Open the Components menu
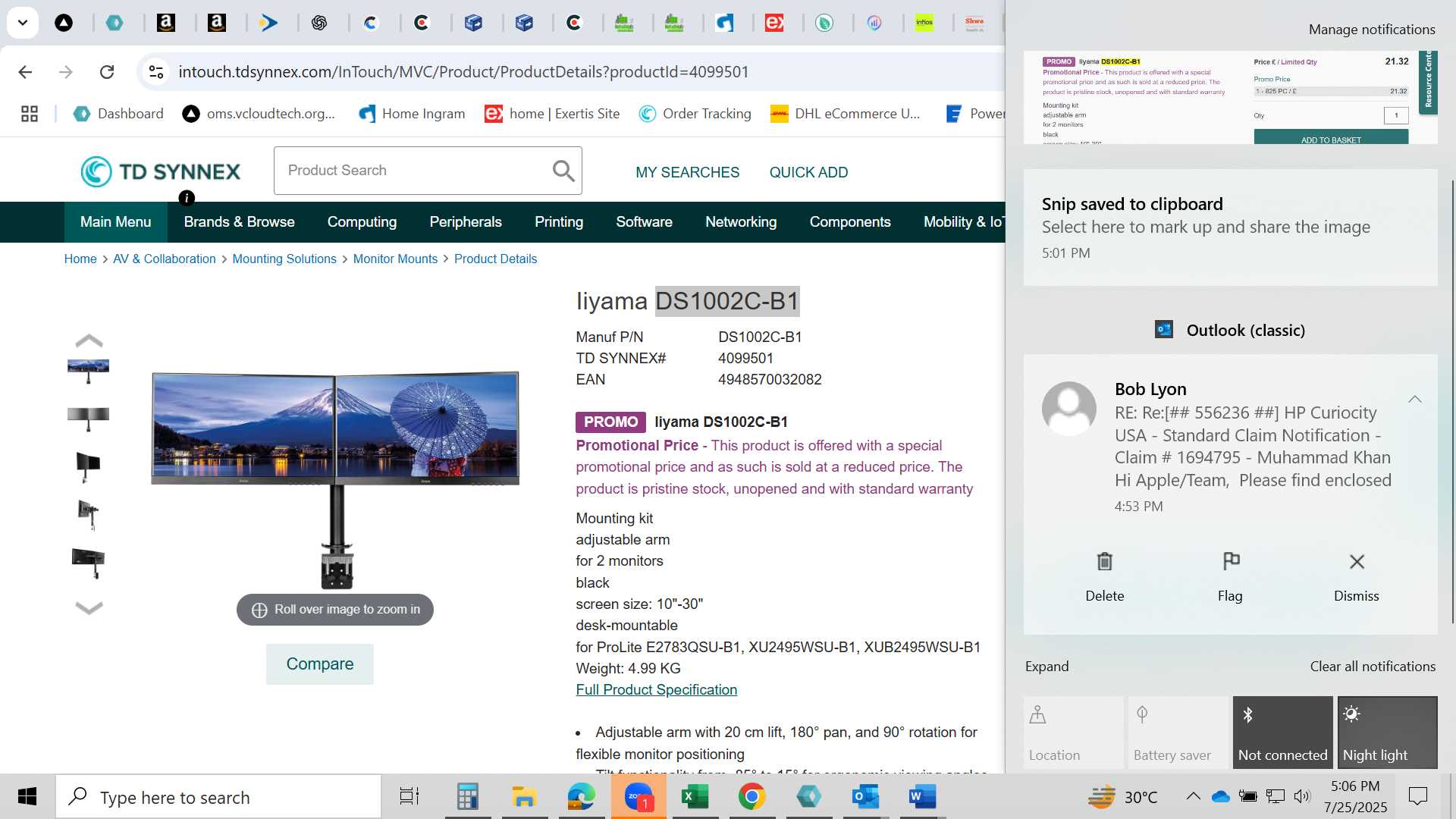 point(850,222)
